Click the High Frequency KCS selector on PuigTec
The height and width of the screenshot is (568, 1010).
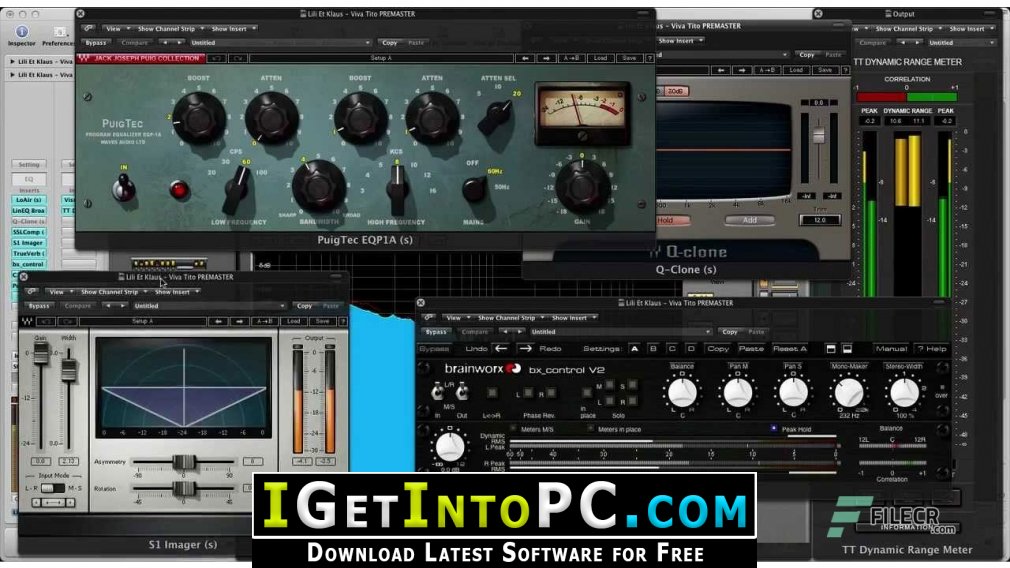(x=397, y=189)
